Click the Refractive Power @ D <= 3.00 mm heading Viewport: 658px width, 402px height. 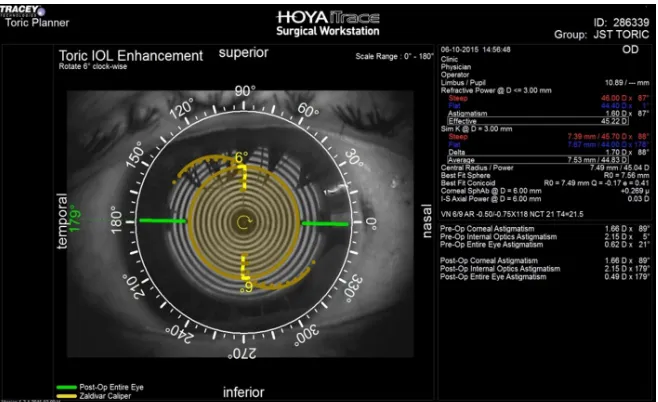496,90
